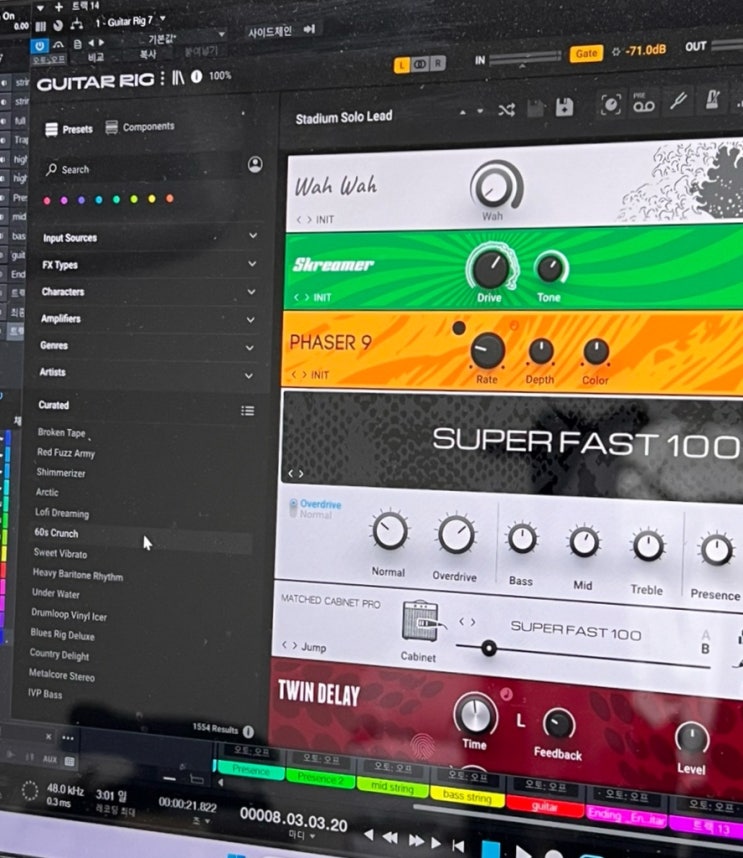Click the Phaser 9 Rate knob
This screenshot has height=858, width=743.
click(x=487, y=350)
